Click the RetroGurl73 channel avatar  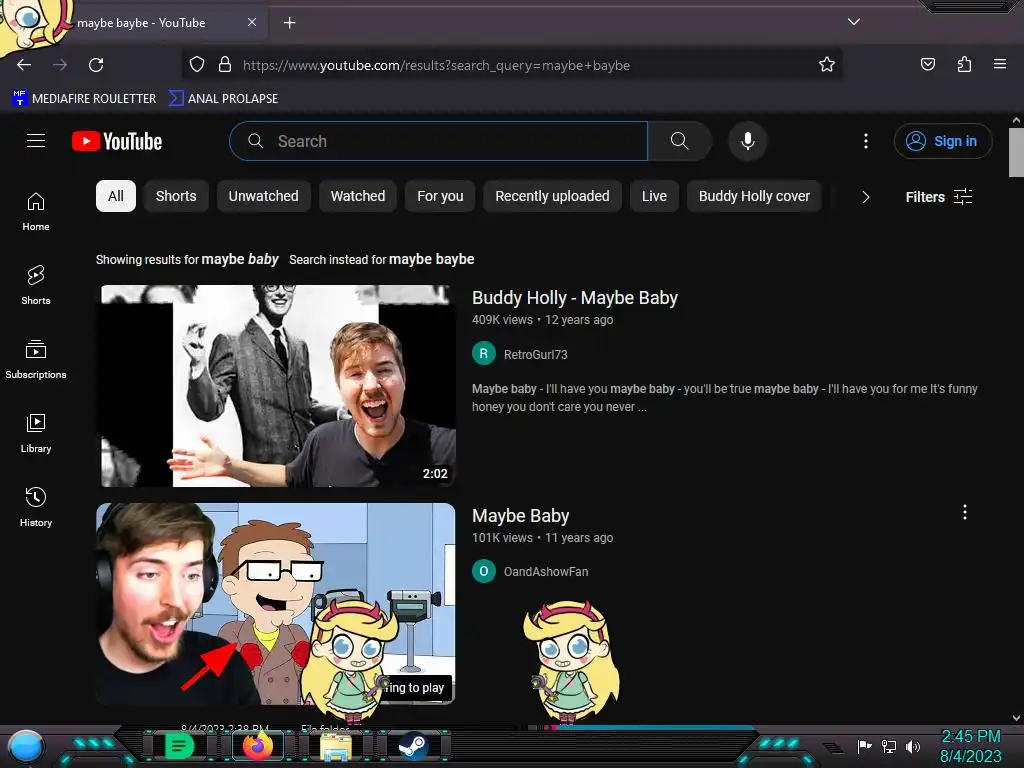pos(484,354)
